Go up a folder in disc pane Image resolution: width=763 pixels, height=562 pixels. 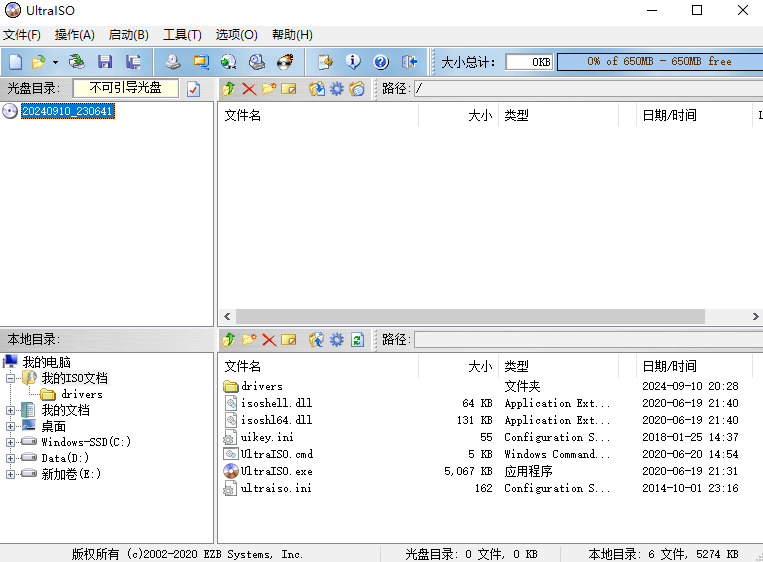[x=229, y=89]
